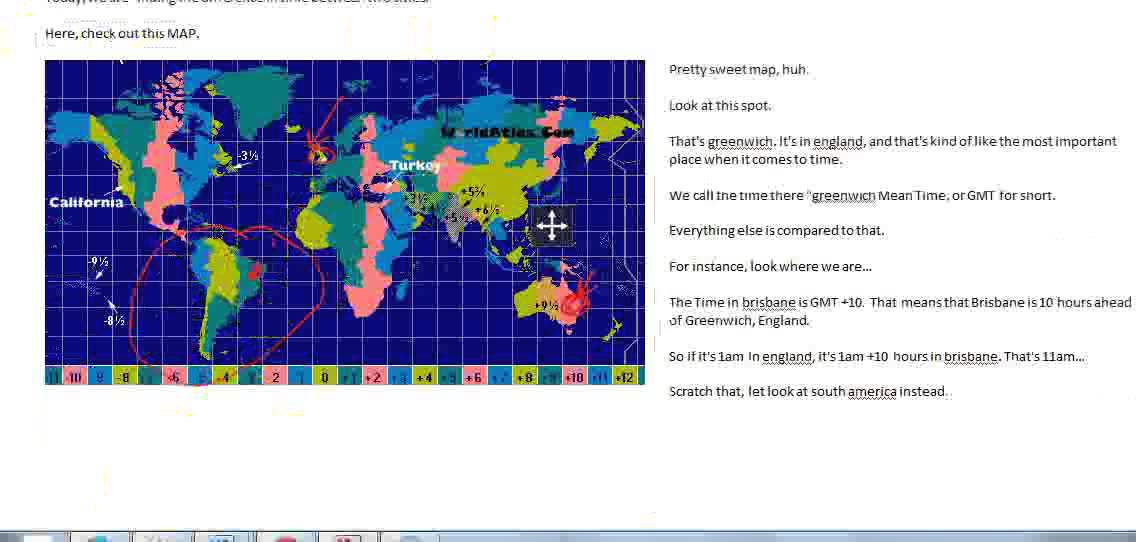Click the "-8½" offset label in the Pacific
Image resolution: width=1136 pixels, height=542 pixels.
click(114, 320)
